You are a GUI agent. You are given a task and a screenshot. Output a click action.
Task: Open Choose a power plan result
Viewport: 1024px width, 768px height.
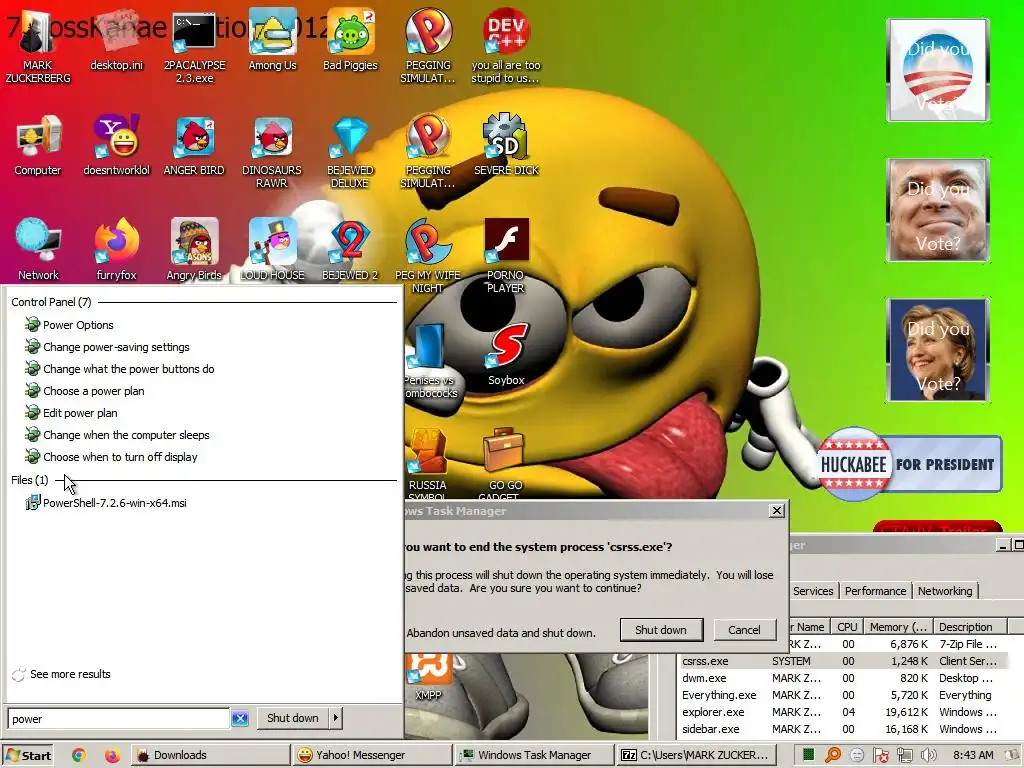coord(93,391)
